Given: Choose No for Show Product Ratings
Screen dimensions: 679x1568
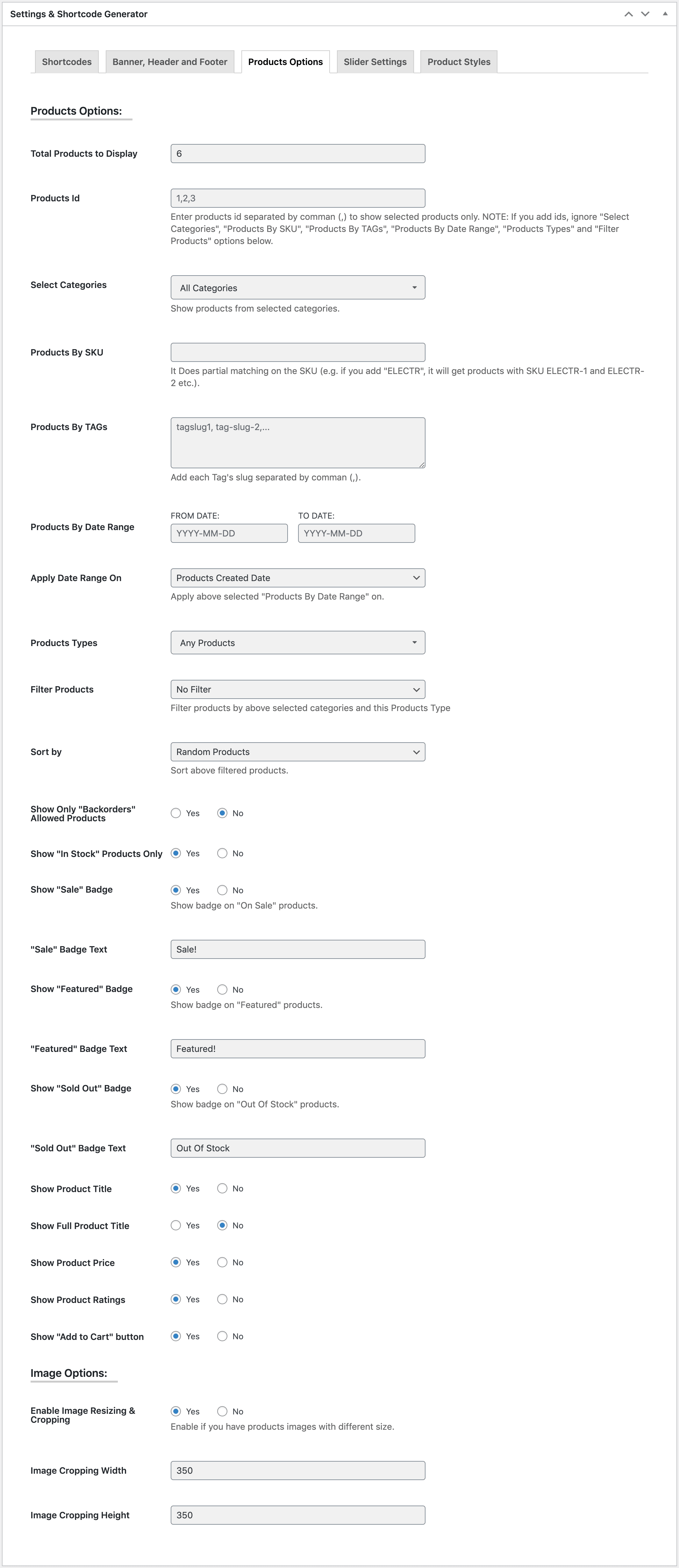Looking at the screenshot, I should (x=223, y=1299).
